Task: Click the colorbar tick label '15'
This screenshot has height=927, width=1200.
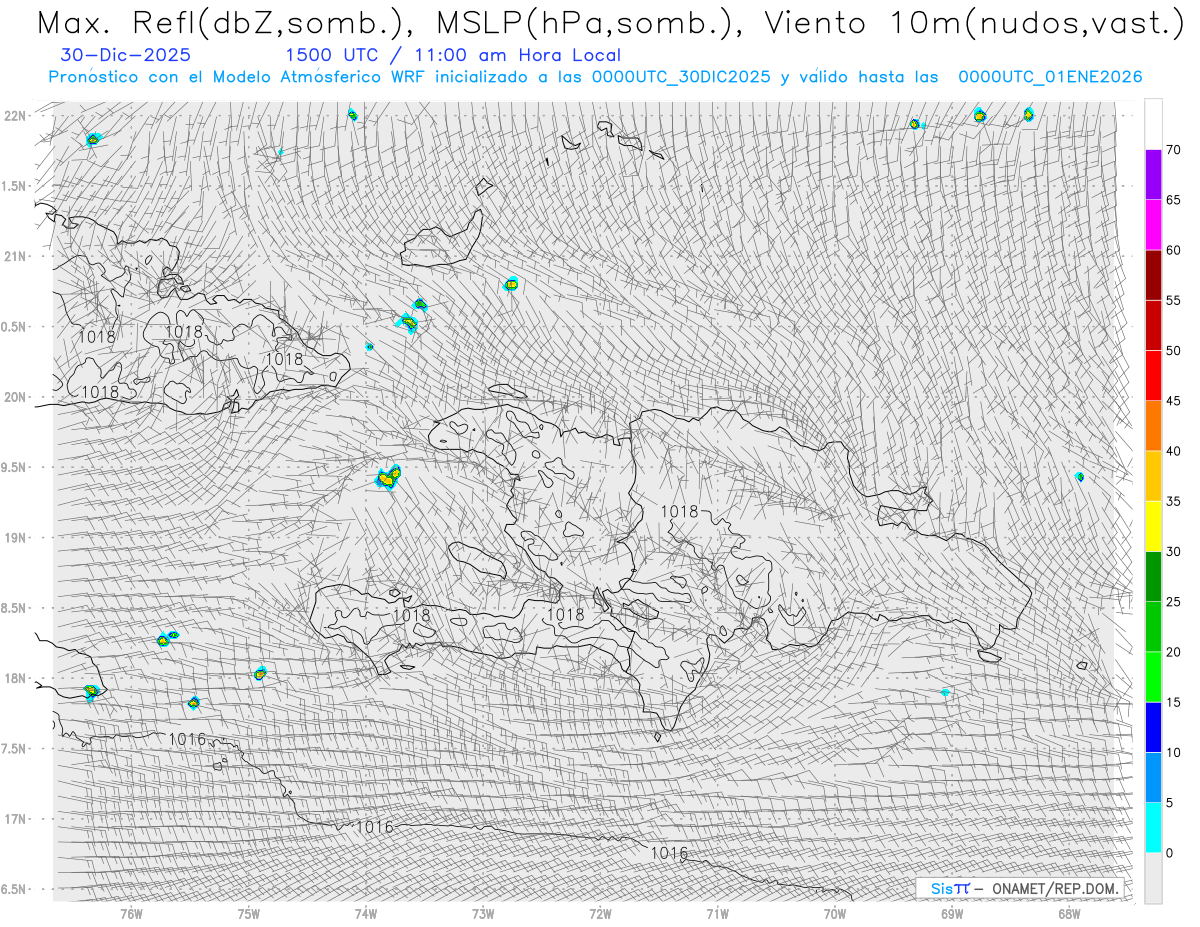Action: click(1173, 702)
